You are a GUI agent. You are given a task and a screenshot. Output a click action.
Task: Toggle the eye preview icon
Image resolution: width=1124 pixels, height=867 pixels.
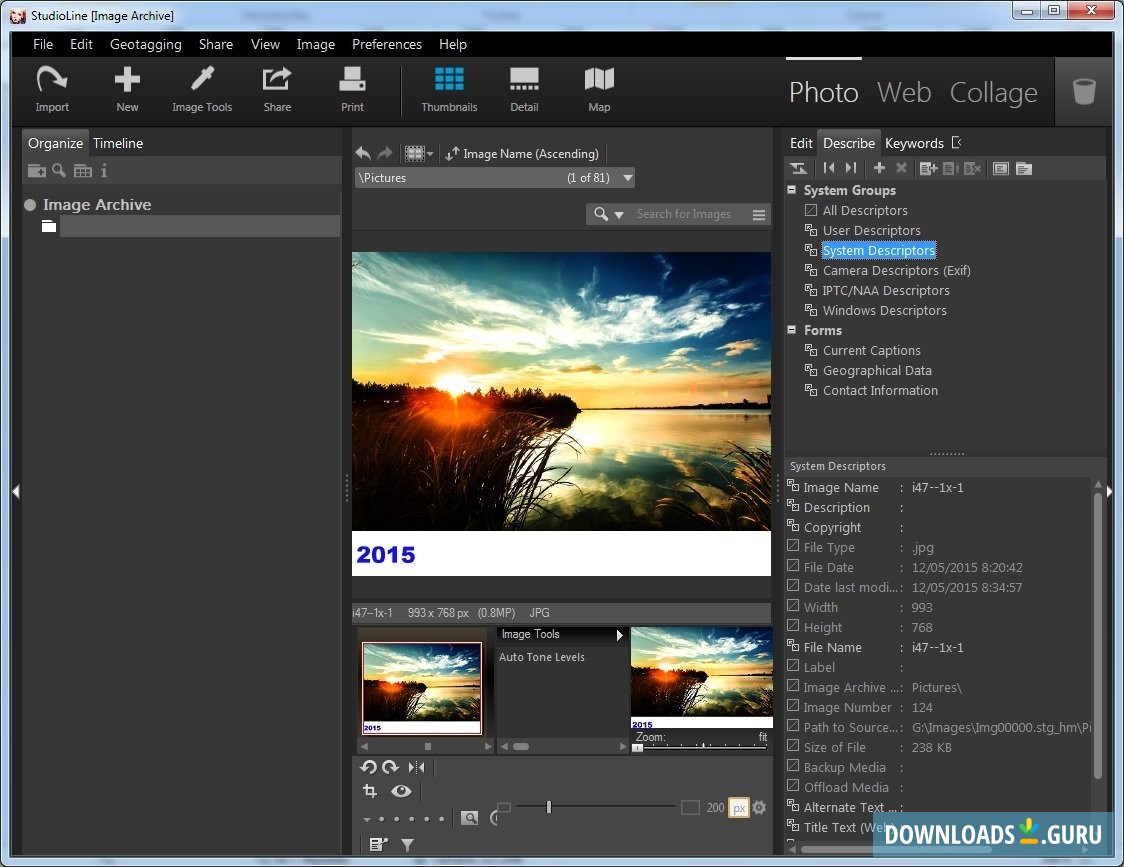pos(401,791)
